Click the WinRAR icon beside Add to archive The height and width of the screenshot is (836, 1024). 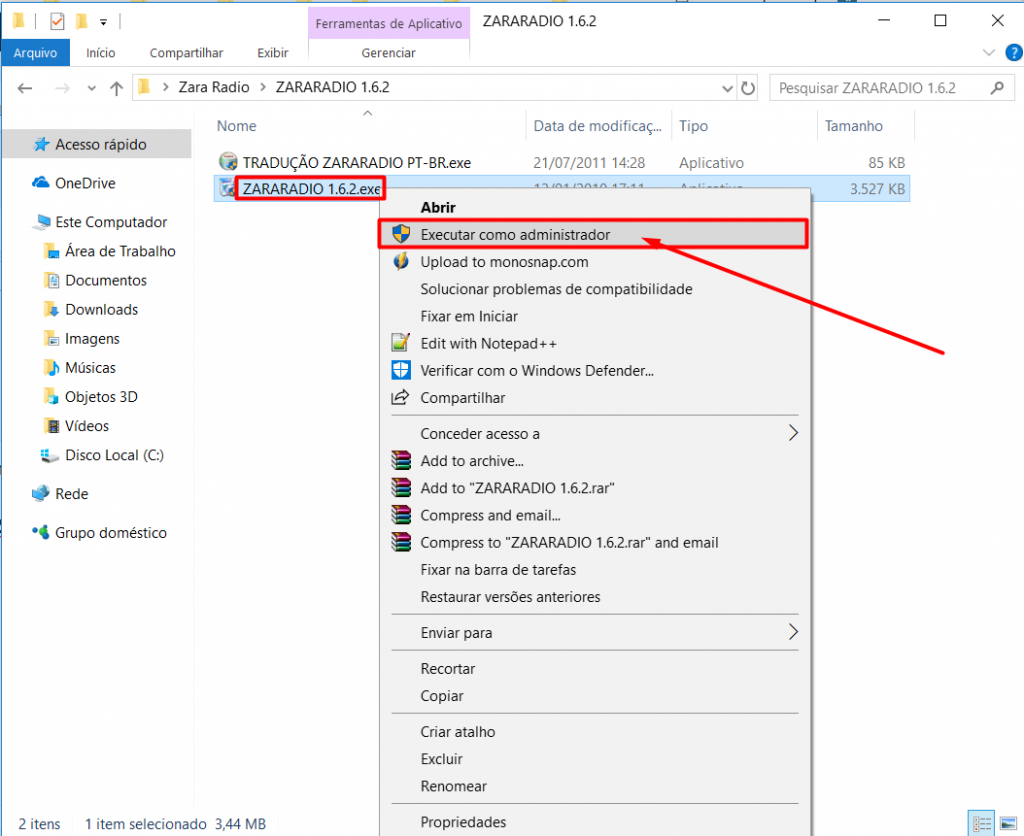[401, 461]
